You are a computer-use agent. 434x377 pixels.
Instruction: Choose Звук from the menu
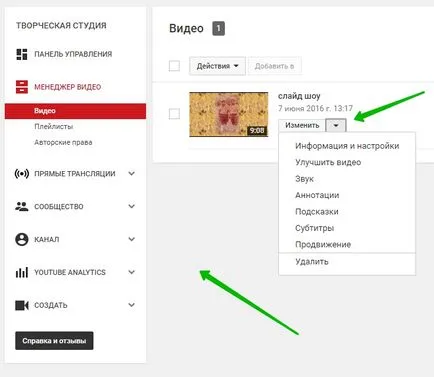pyautogui.click(x=347, y=179)
